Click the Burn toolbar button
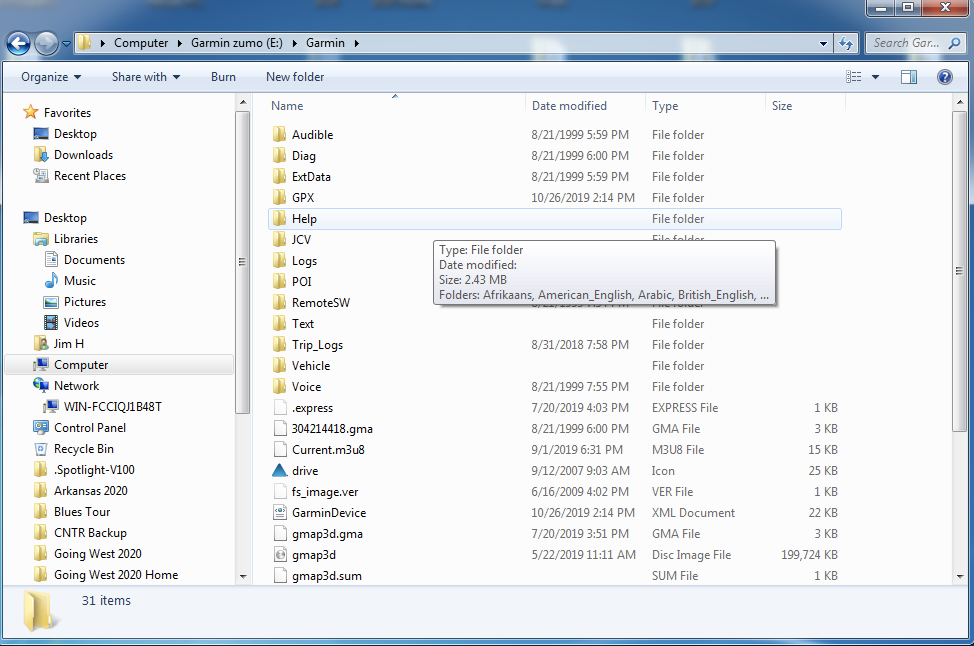Viewport: 974px width, 646px height. tap(223, 77)
